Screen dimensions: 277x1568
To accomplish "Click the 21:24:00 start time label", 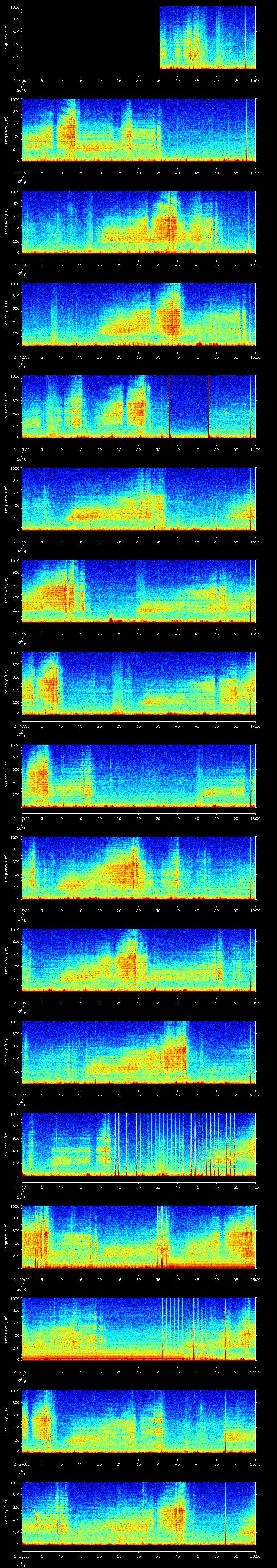I will click(21, 1464).
